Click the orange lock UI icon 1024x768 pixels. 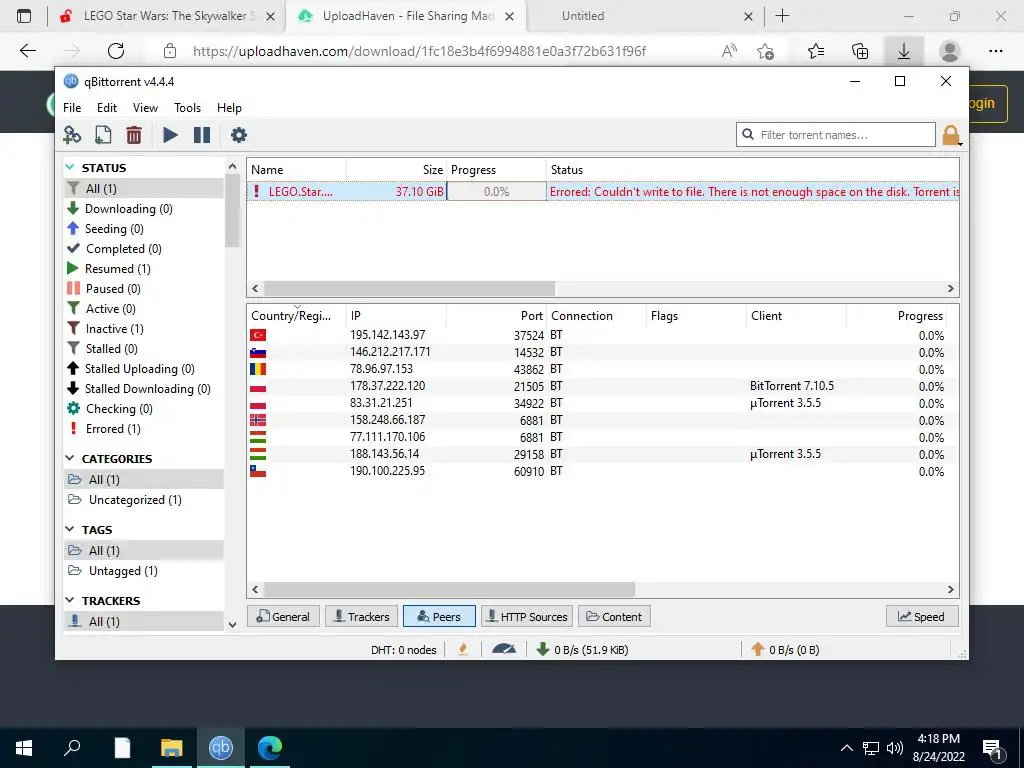click(x=951, y=135)
